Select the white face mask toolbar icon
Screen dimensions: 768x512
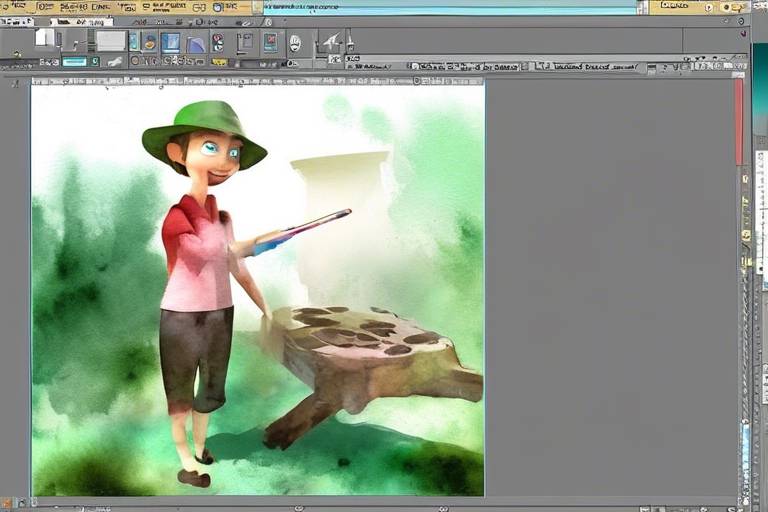click(294, 44)
